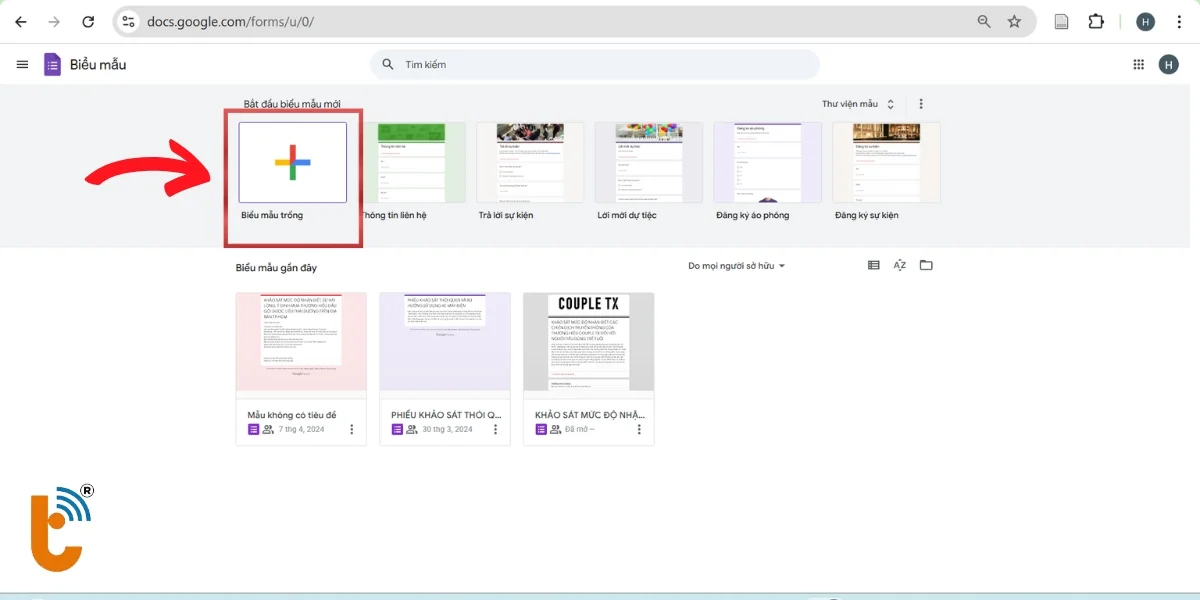Viewport: 1200px width, 600px height.
Task: Create a blank form (Biểu mẫu trống)
Action: [x=292, y=163]
